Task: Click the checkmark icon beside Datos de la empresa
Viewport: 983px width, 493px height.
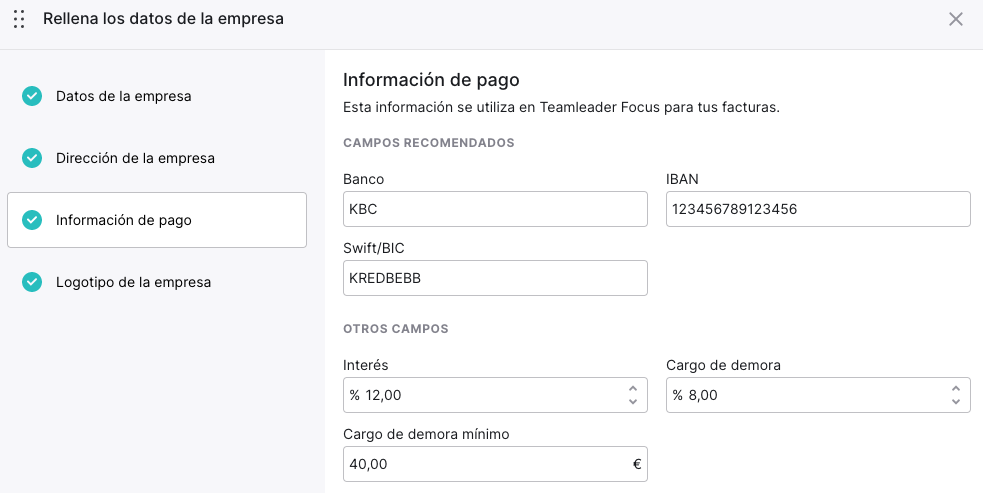Action: coord(32,96)
